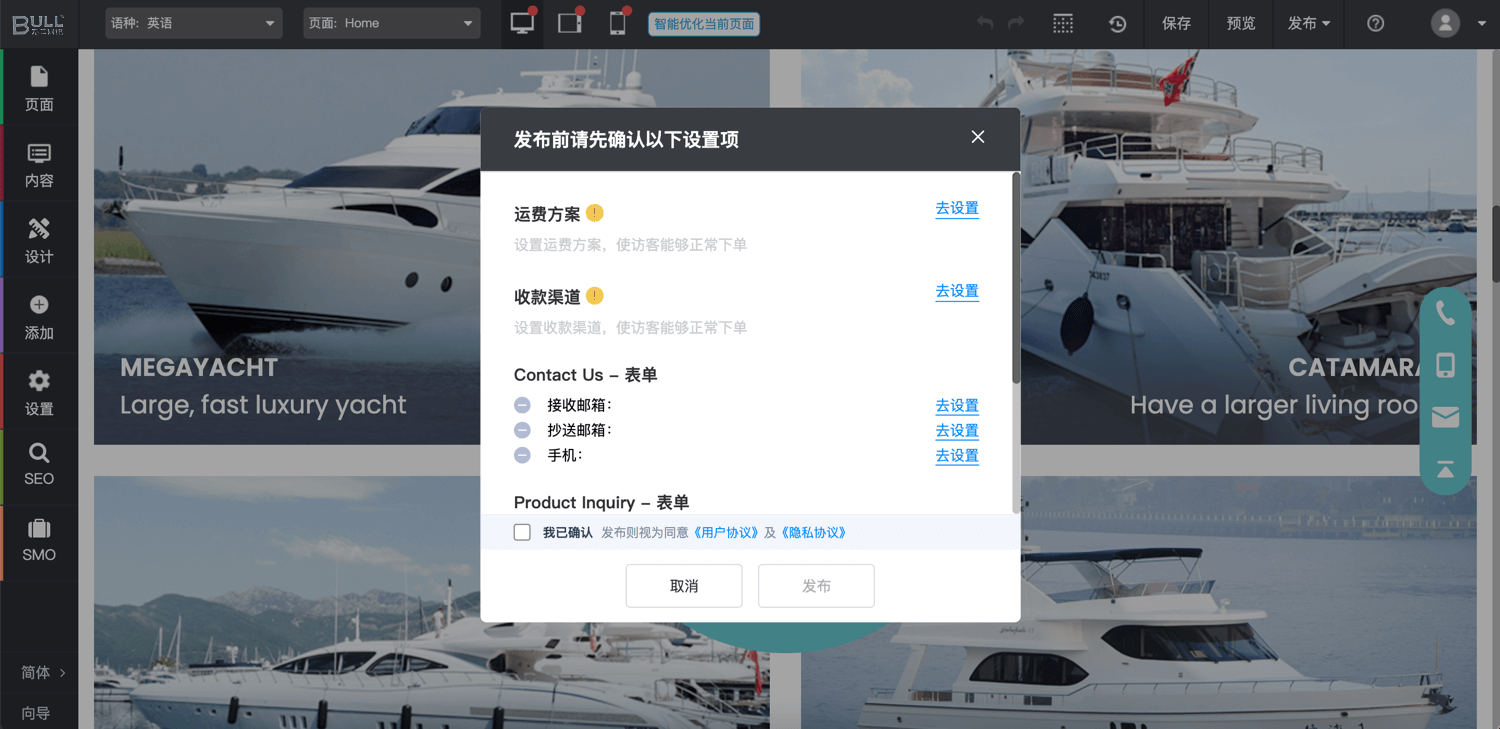Switch to tablet view icon
The height and width of the screenshot is (729, 1500).
pos(570,23)
